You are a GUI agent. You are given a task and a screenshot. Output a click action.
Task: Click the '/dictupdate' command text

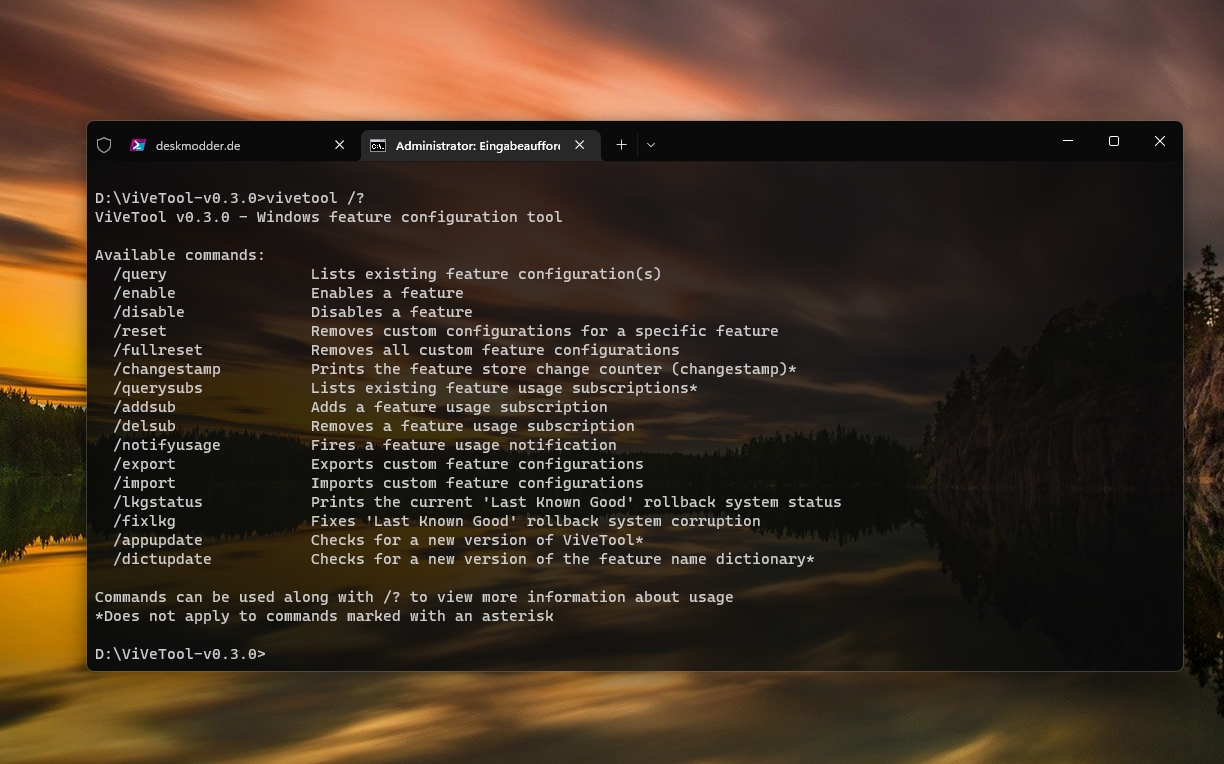pyautogui.click(x=162, y=559)
